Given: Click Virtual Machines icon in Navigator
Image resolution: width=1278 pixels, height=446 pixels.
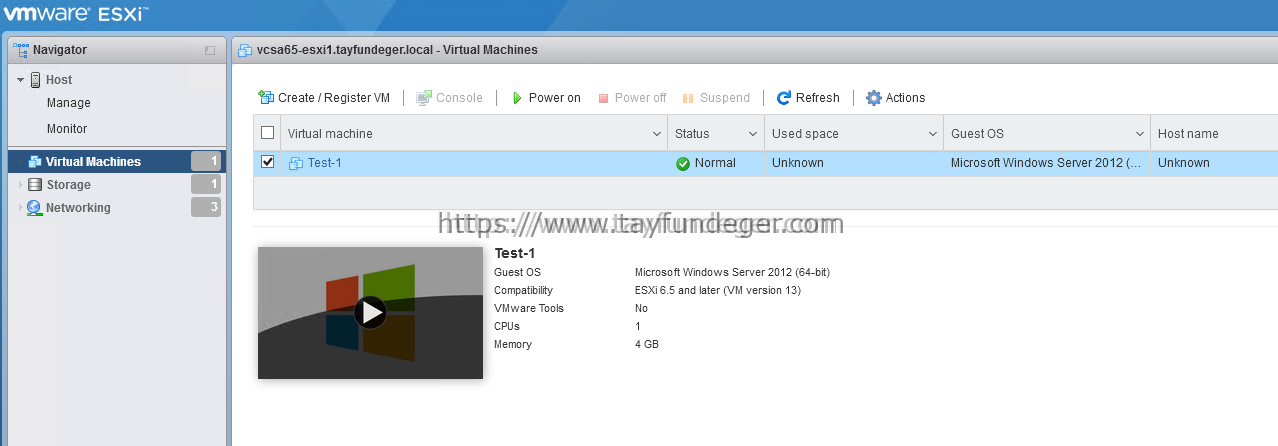Looking at the screenshot, I should pyautogui.click(x=35, y=162).
